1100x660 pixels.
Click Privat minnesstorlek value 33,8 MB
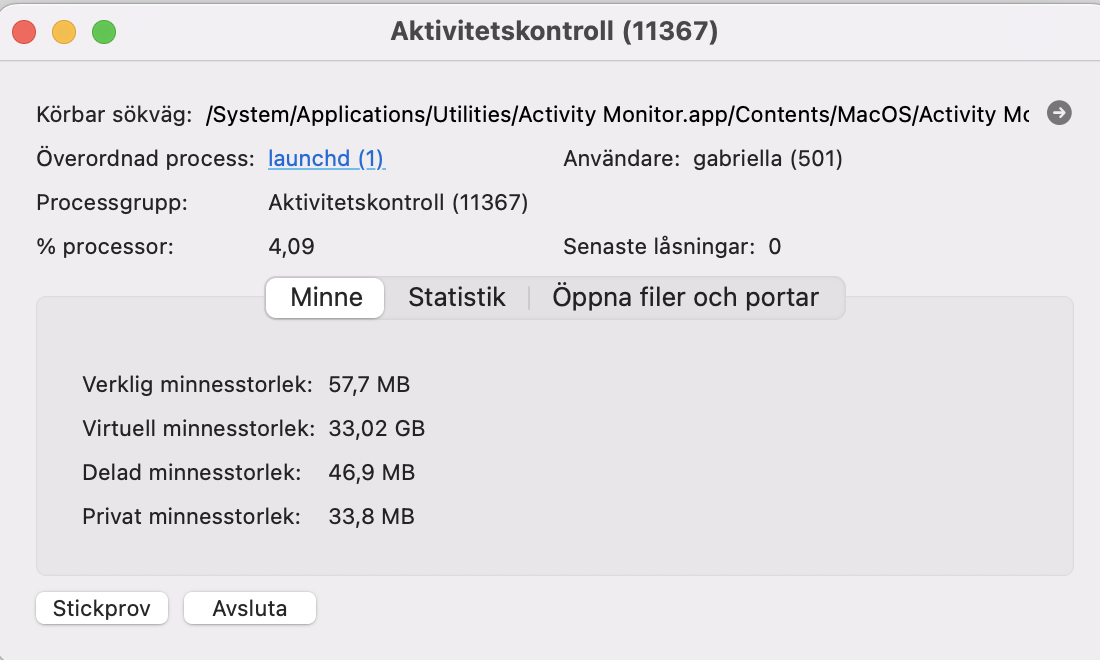point(372,517)
